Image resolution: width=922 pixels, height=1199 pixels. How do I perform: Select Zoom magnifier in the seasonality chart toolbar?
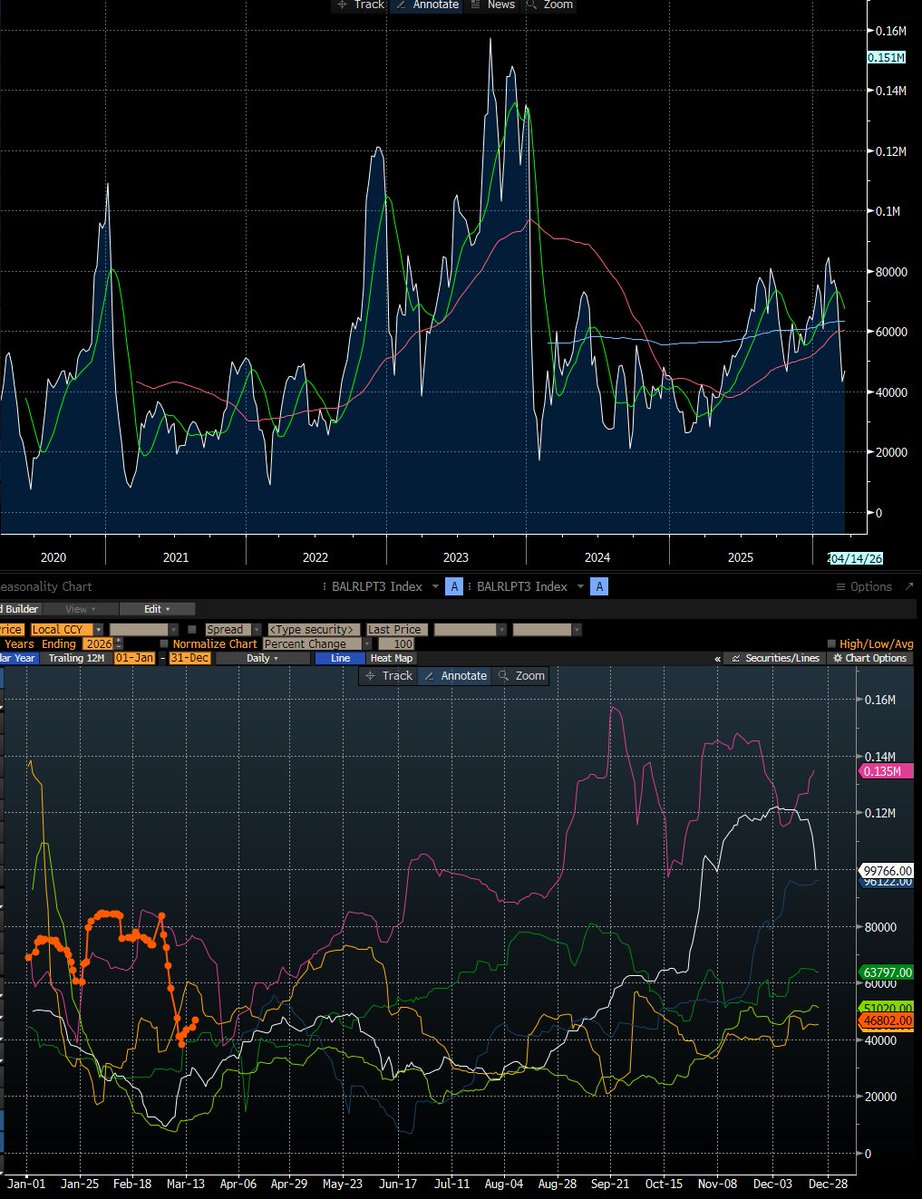click(x=521, y=676)
